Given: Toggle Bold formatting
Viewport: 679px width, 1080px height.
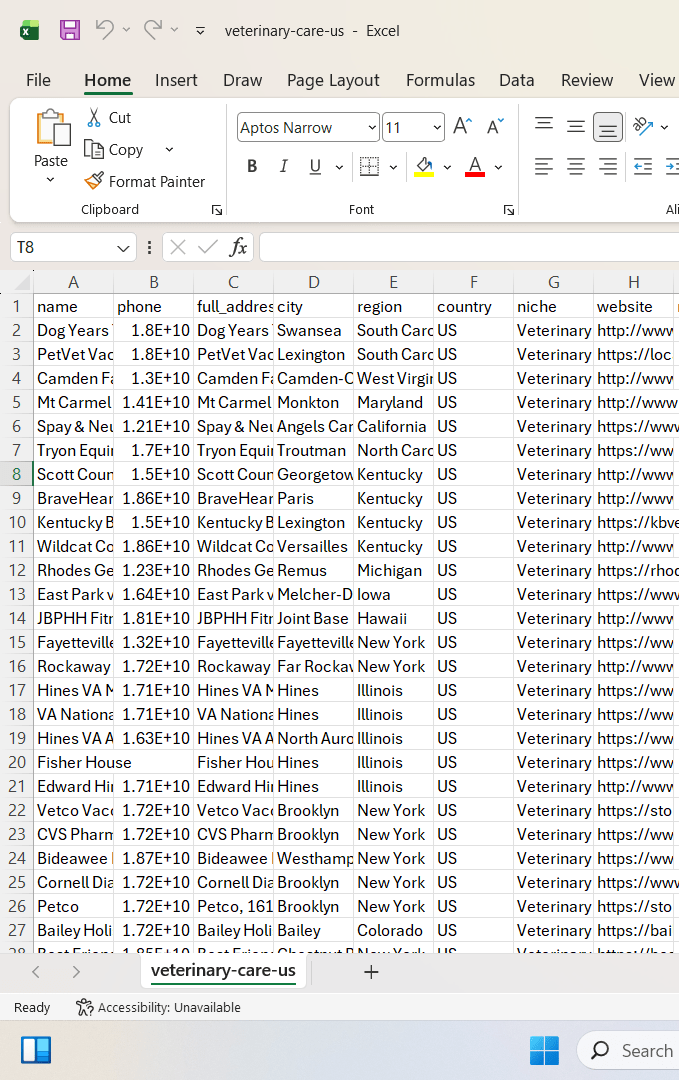Looking at the screenshot, I should 252,166.
